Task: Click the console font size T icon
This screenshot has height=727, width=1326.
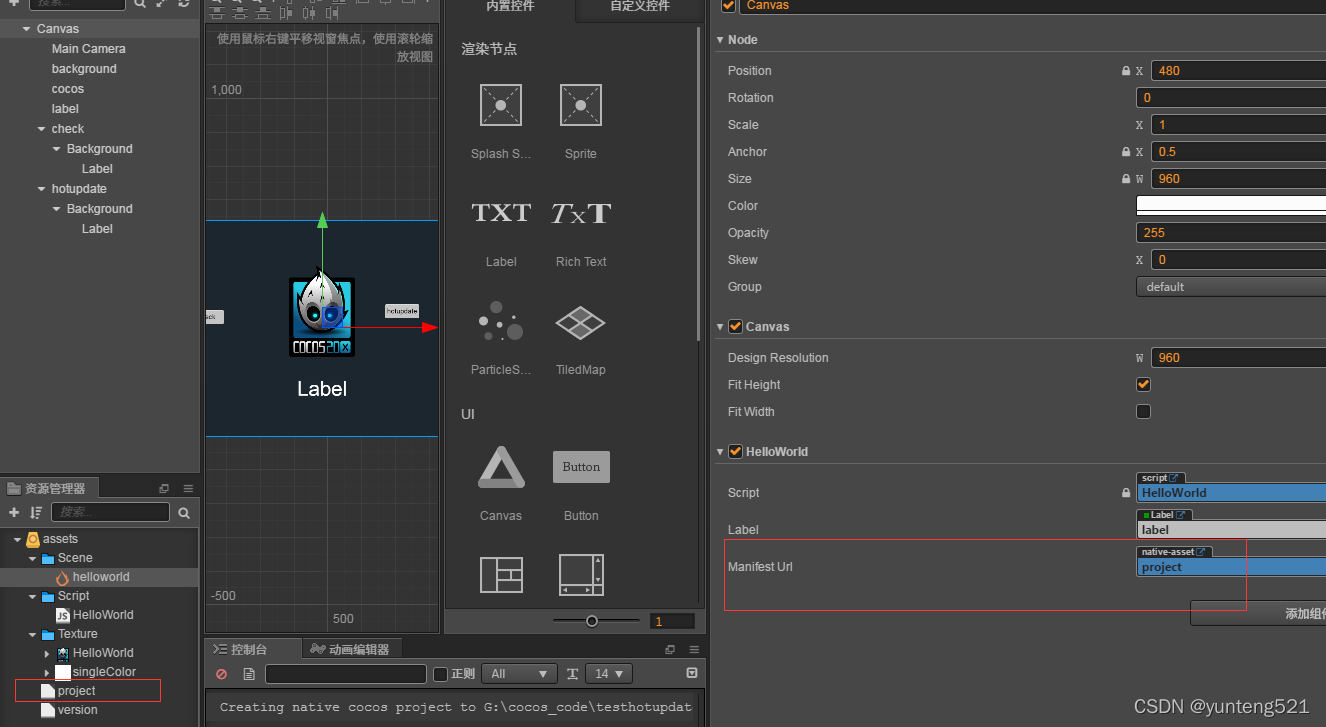Action: [x=572, y=674]
